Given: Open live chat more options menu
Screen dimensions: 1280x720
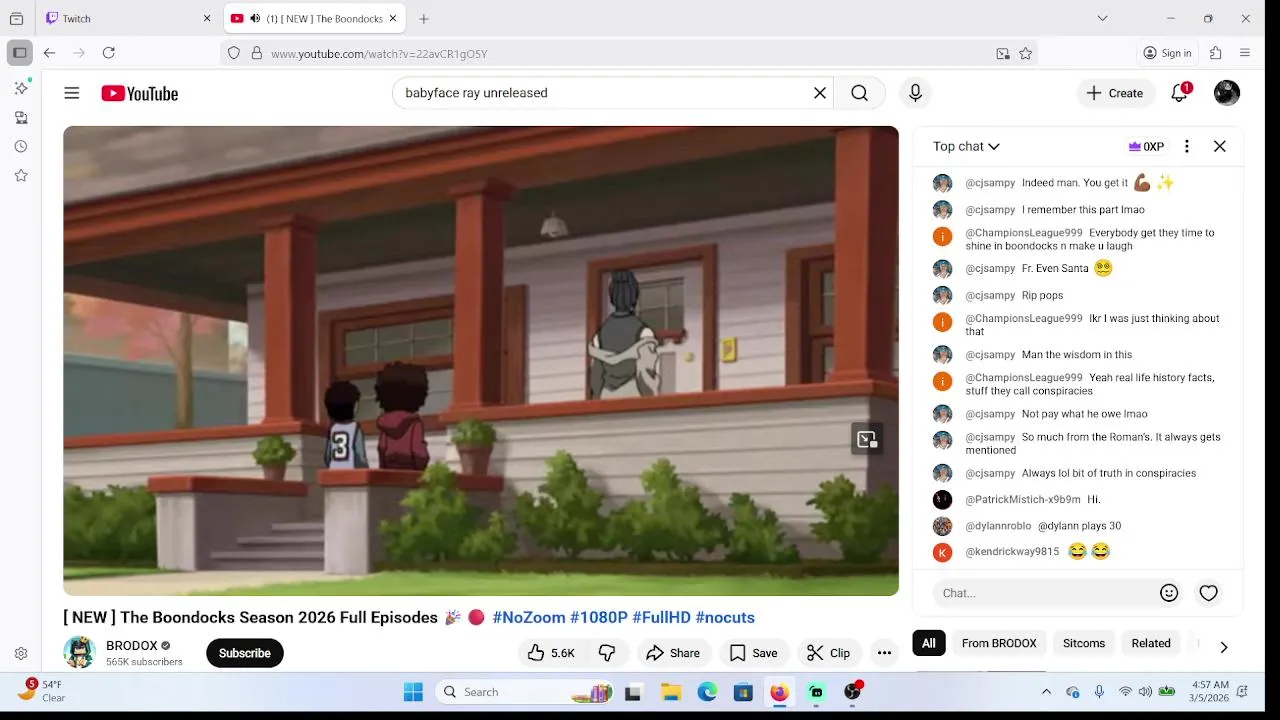Looking at the screenshot, I should coord(1187,146).
